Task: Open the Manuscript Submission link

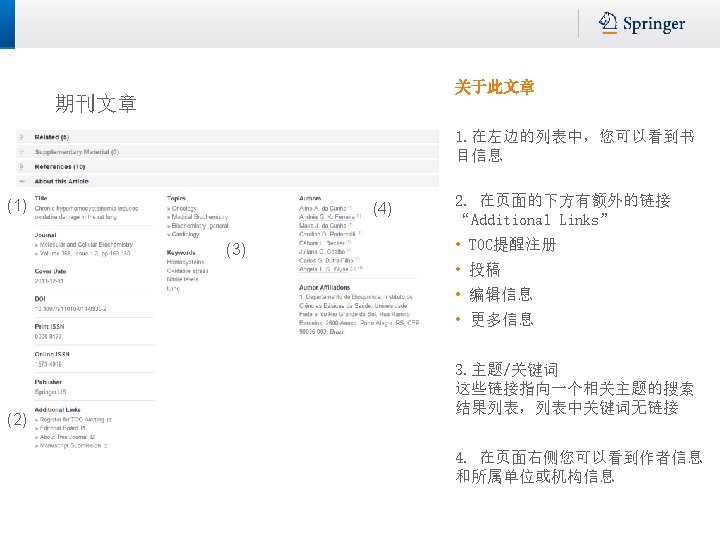Action: 73,445
